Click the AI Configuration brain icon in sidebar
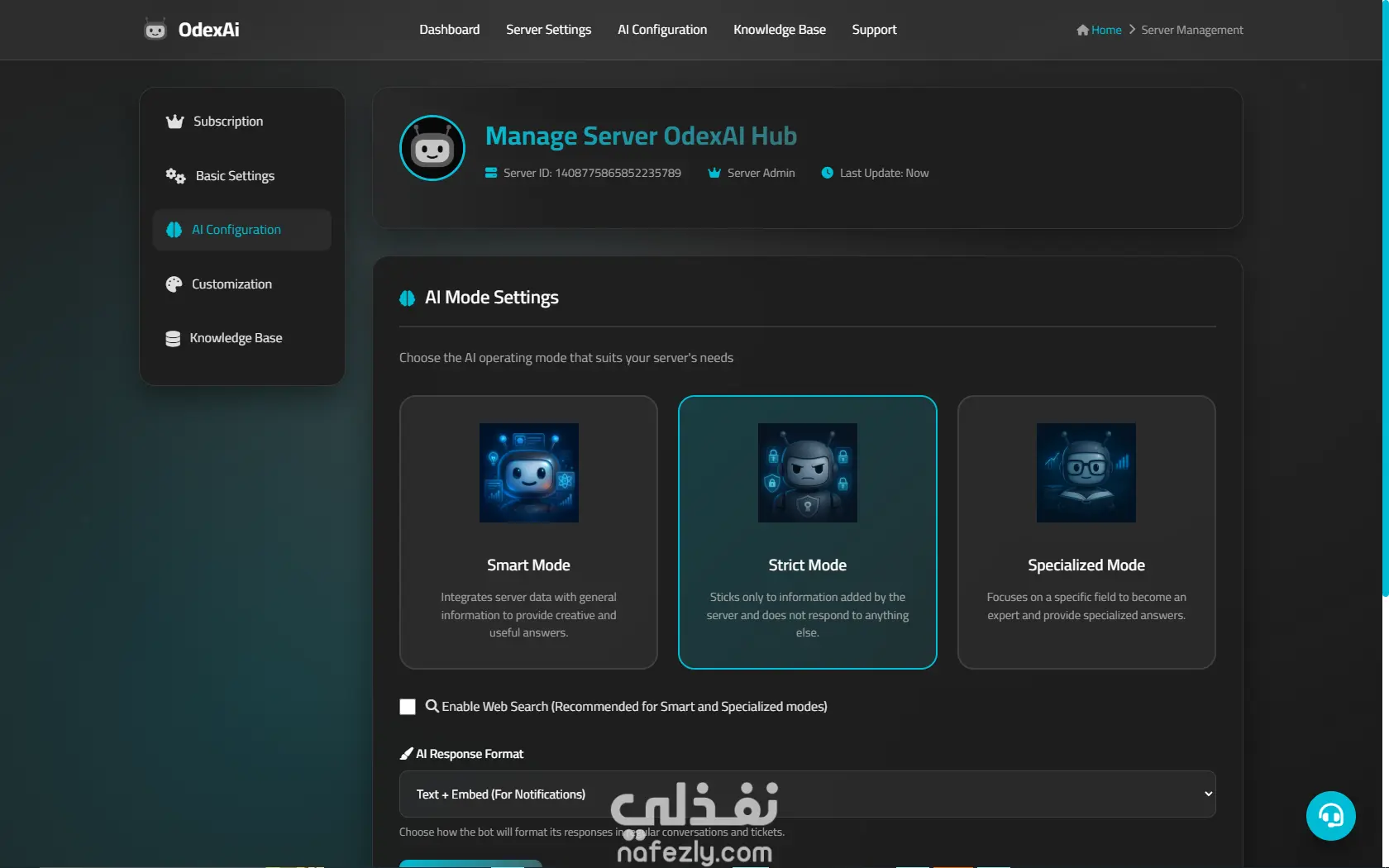This screenshot has height=868, width=1389. (x=174, y=230)
